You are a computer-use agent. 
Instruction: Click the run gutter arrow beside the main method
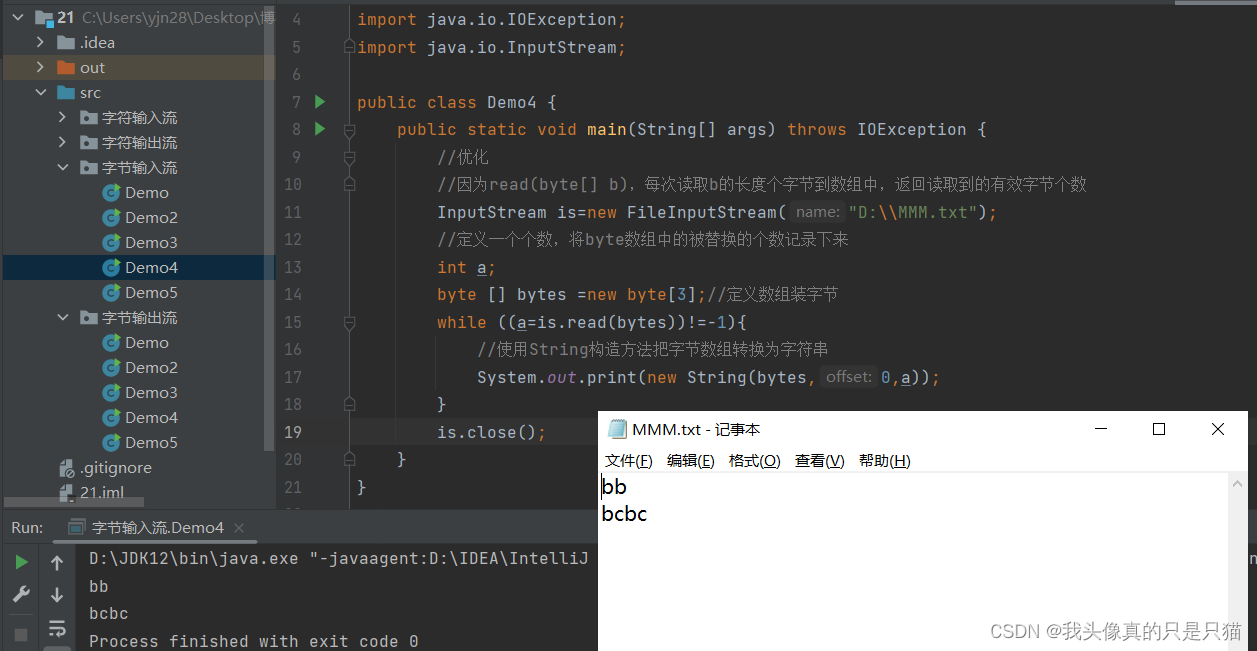[x=320, y=129]
